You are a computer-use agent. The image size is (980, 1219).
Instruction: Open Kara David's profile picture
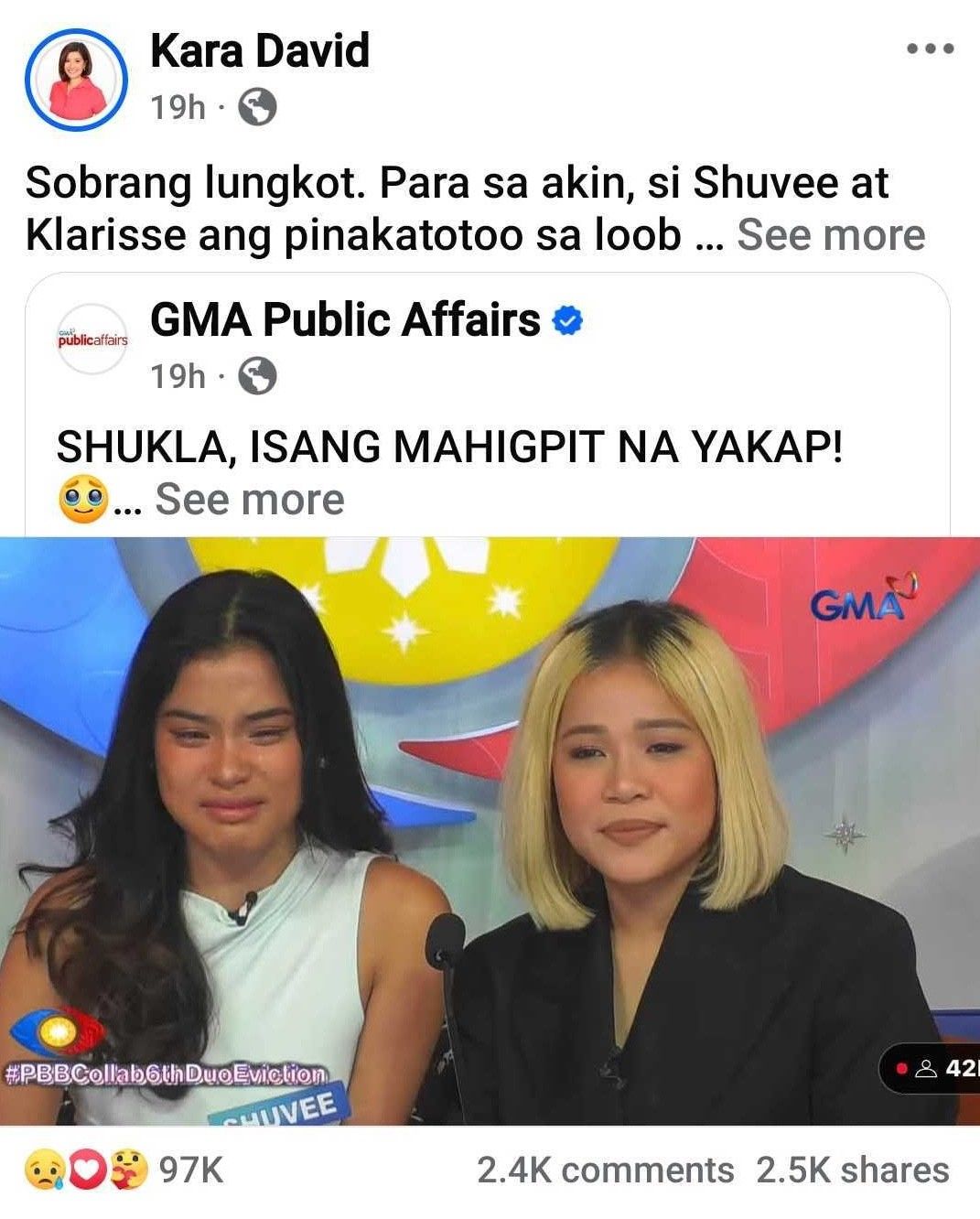tap(76, 81)
